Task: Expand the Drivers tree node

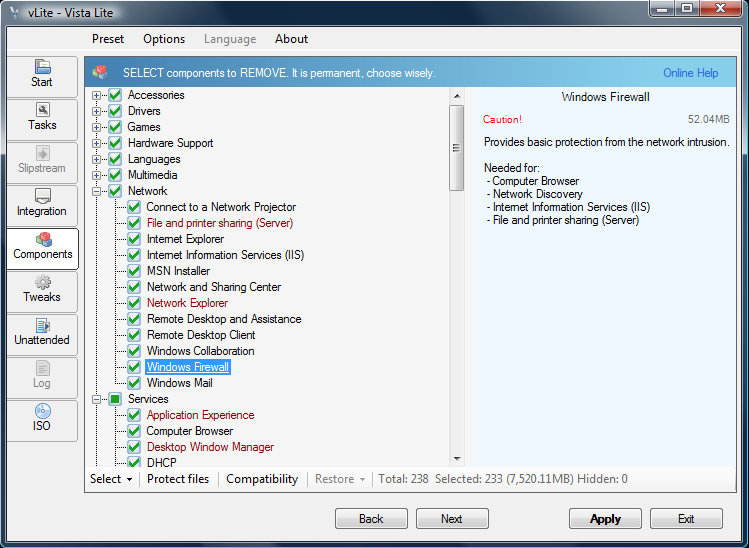Action: tap(96, 111)
